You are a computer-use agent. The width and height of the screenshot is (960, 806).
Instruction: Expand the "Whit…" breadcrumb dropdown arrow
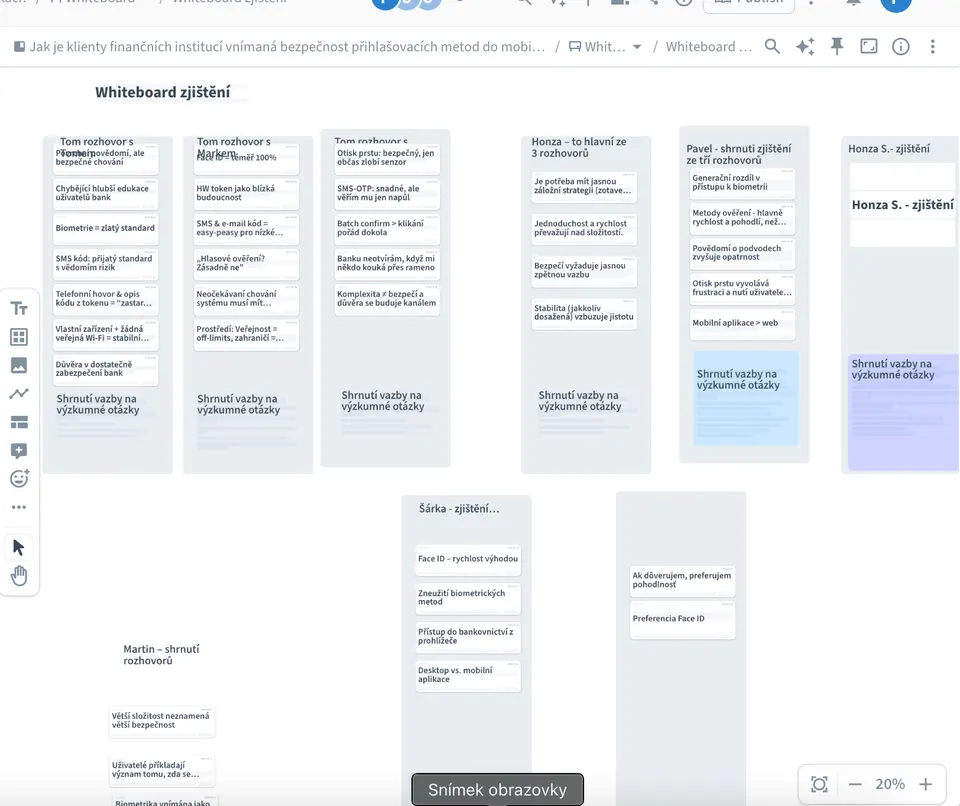coord(637,47)
